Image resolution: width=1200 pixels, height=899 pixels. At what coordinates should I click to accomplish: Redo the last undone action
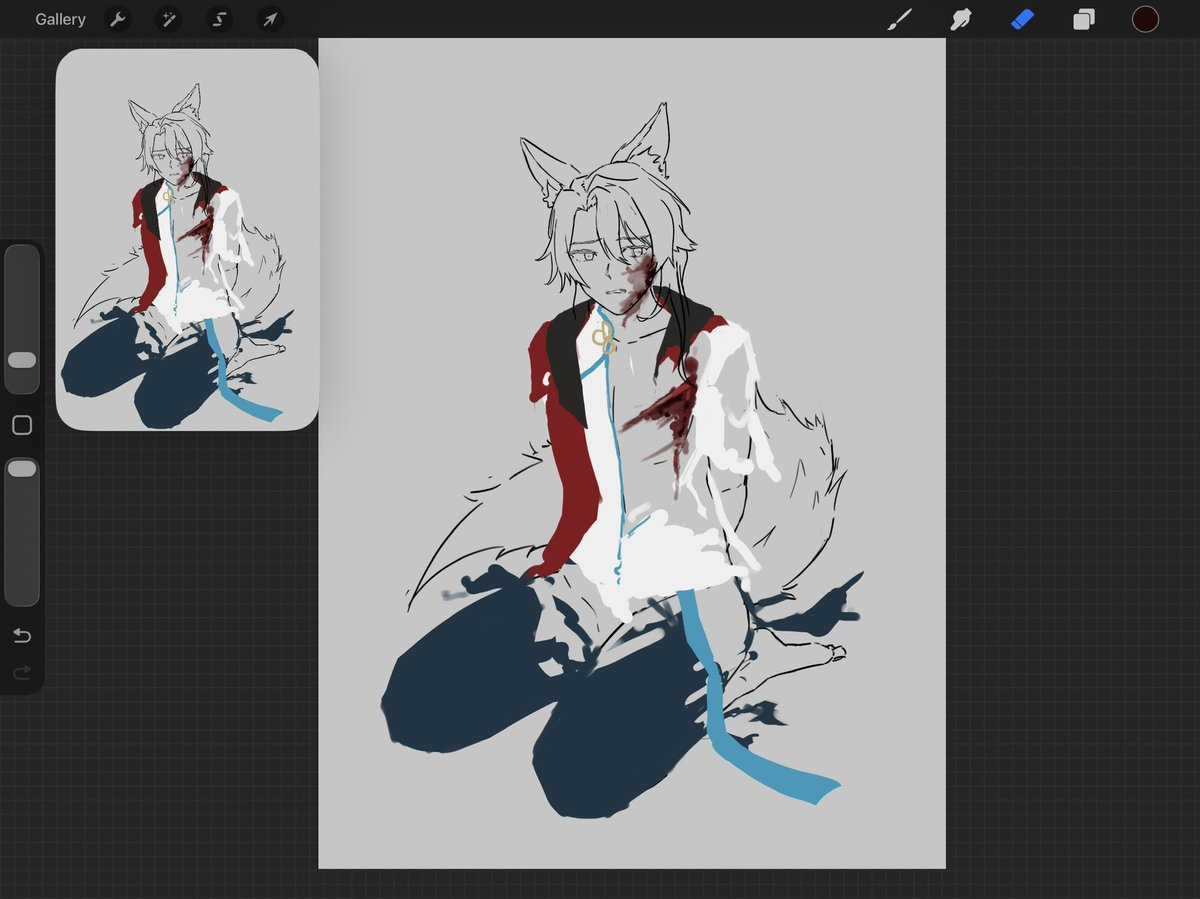coord(22,673)
